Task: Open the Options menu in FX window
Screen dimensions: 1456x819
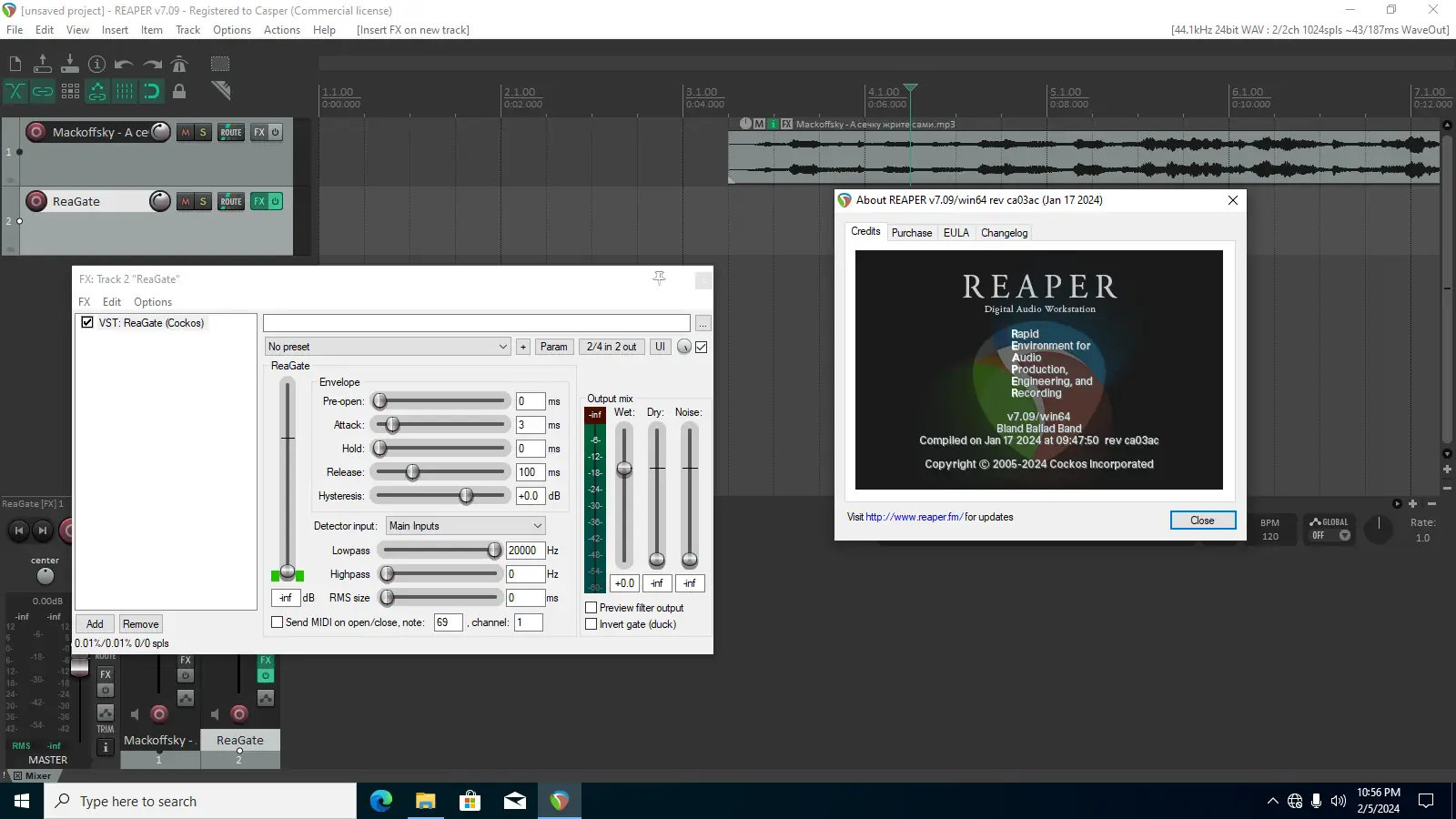Action: click(153, 302)
